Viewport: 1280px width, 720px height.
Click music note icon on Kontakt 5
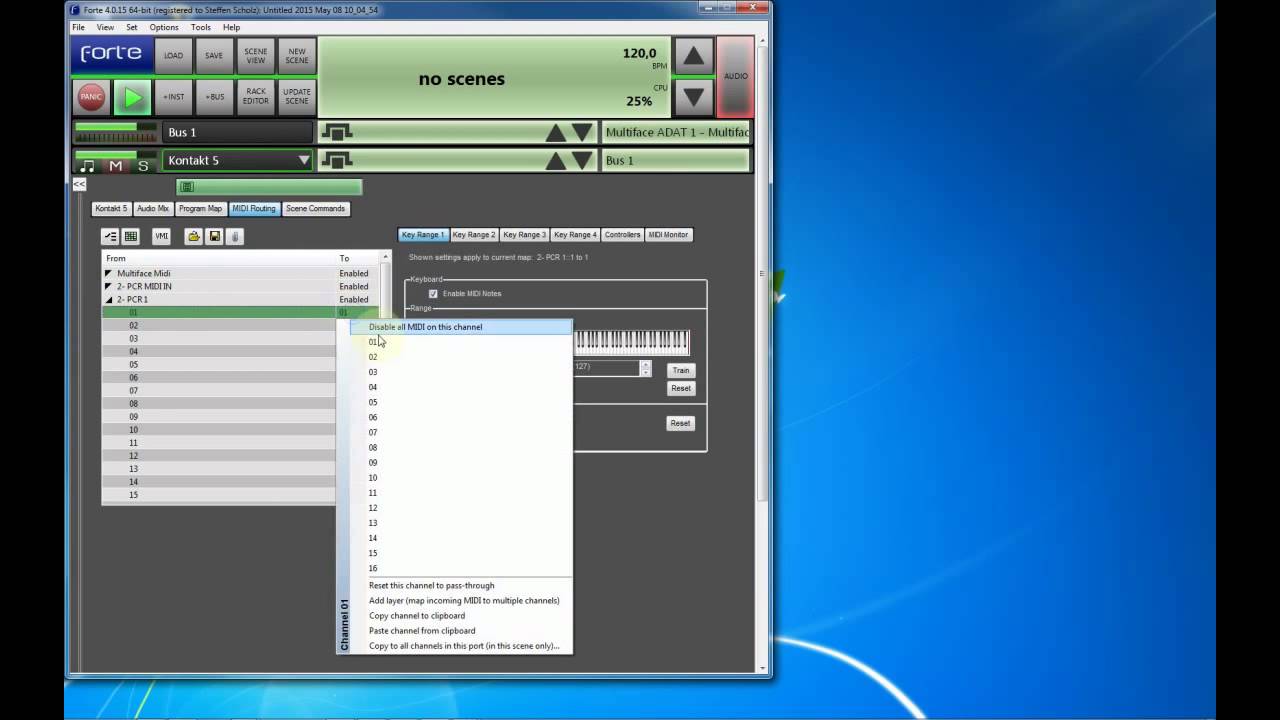click(87, 166)
